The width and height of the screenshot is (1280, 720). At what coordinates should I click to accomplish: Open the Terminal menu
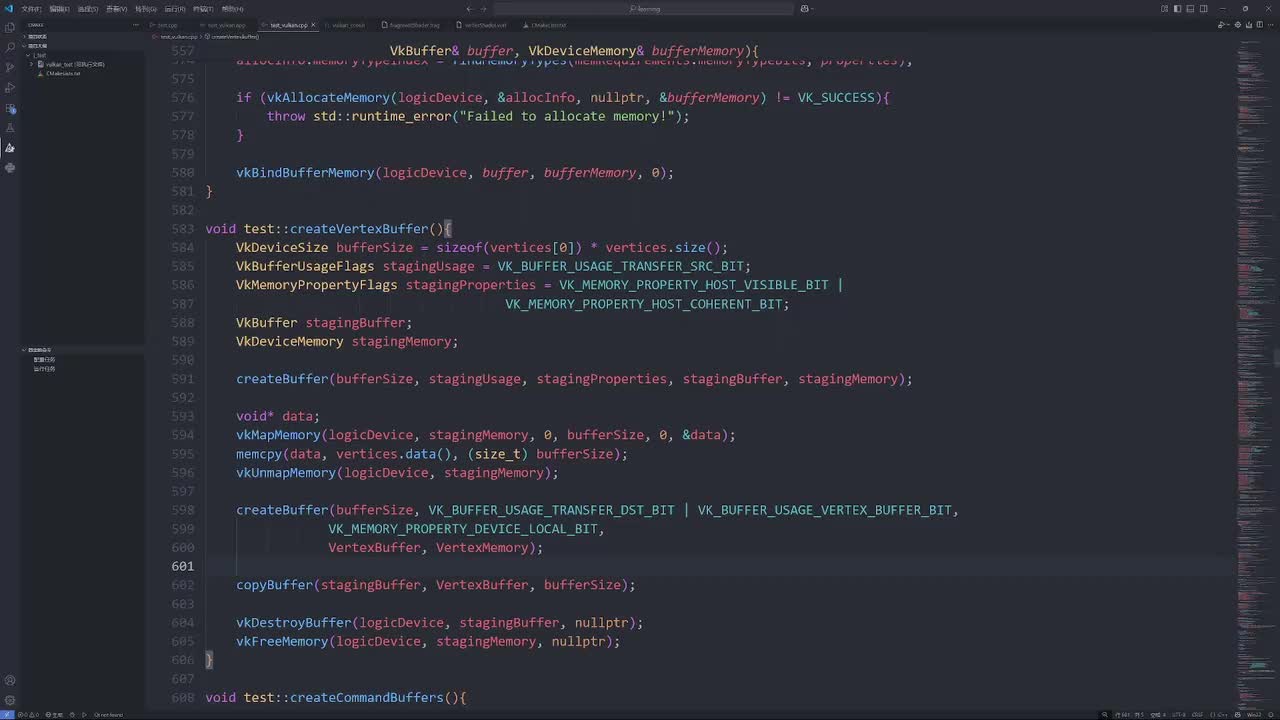point(203,9)
